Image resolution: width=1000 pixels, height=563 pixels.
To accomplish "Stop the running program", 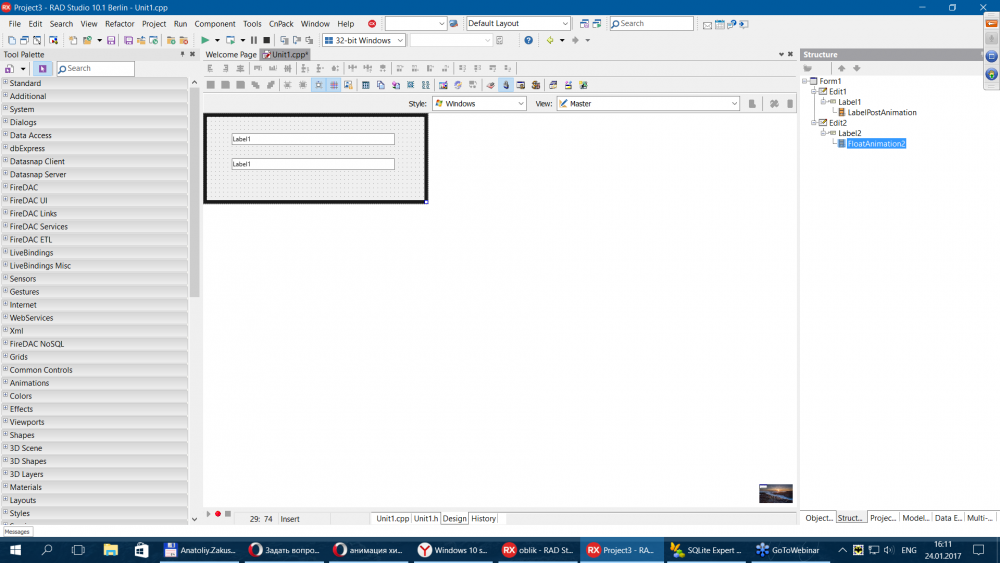I will [x=267, y=40].
